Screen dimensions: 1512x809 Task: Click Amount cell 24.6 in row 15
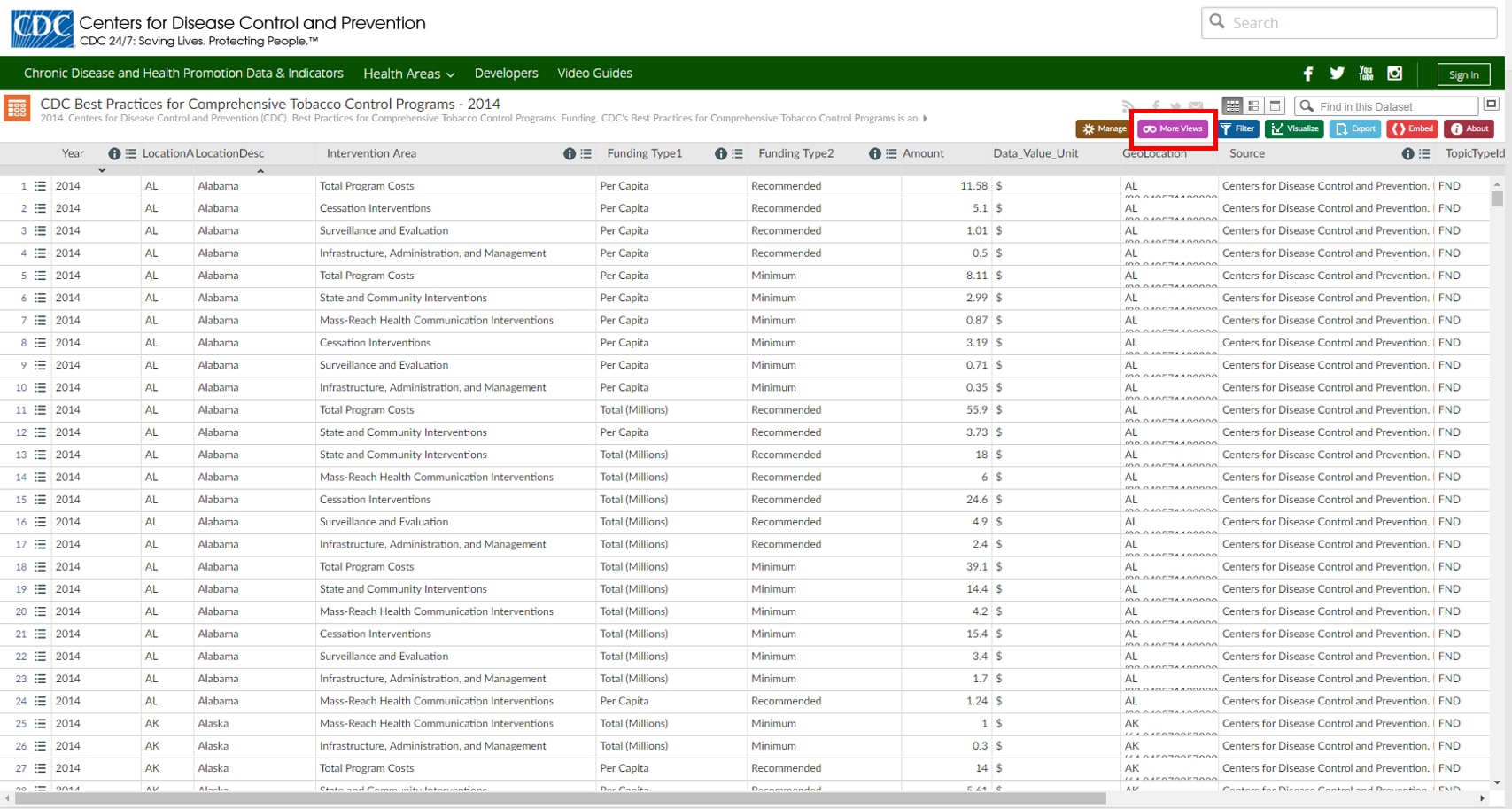977,500
